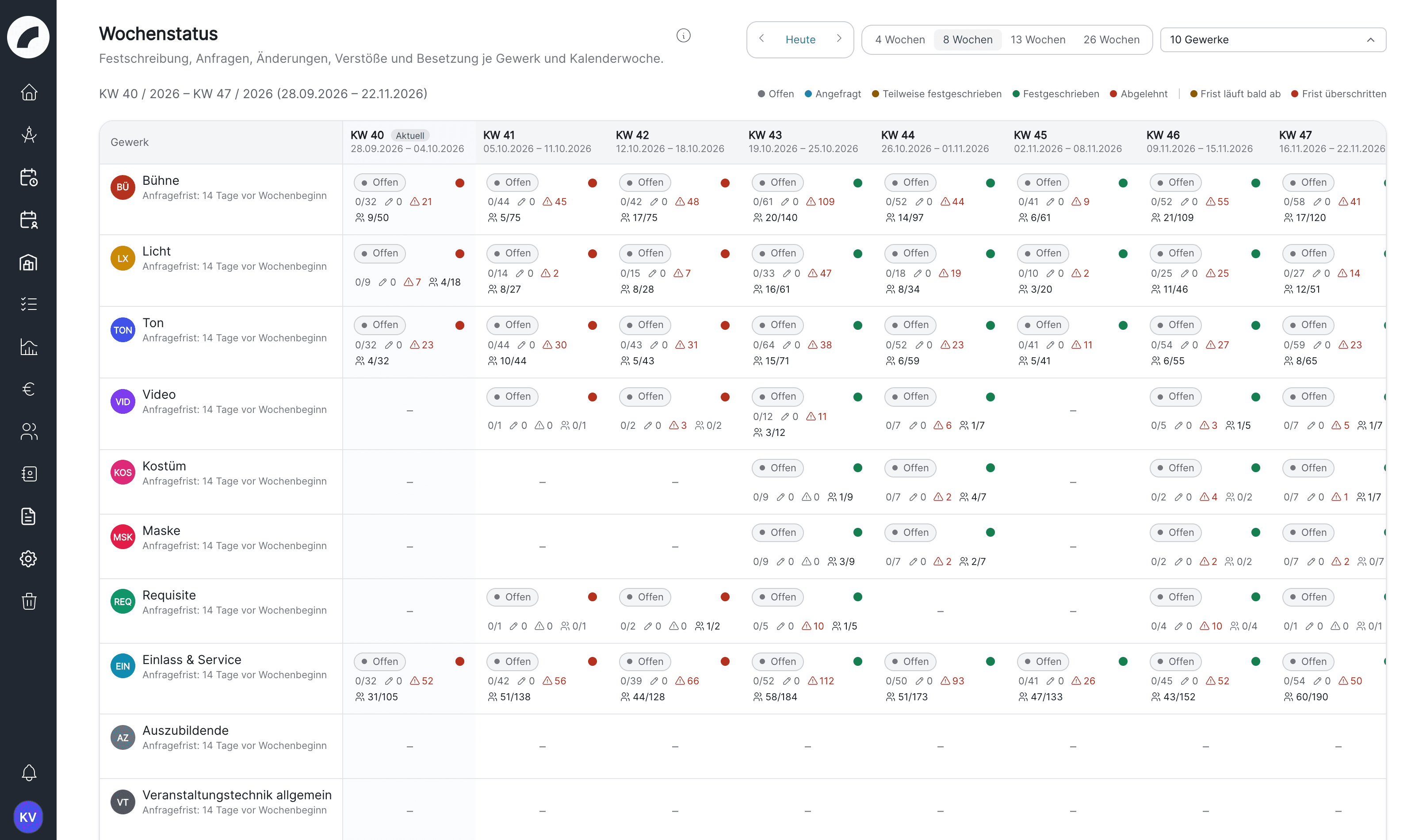Viewport: 1415px width, 840px height.
Task: Click the Aktuell badge on KW 40
Action: click(x=410, y=135)
